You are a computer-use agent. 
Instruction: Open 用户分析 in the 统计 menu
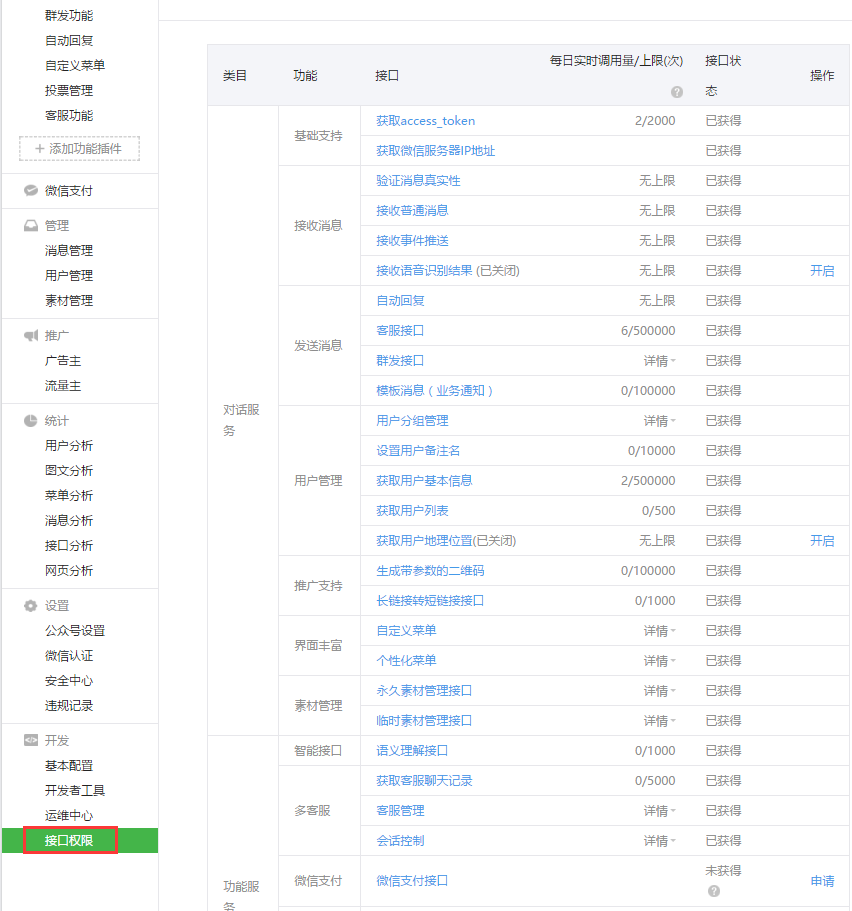pos(69,446)
